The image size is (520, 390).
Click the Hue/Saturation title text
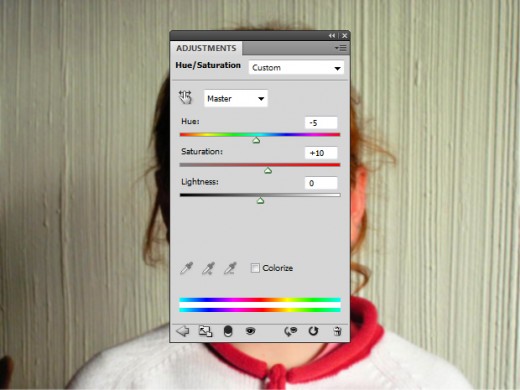[208, 65]
